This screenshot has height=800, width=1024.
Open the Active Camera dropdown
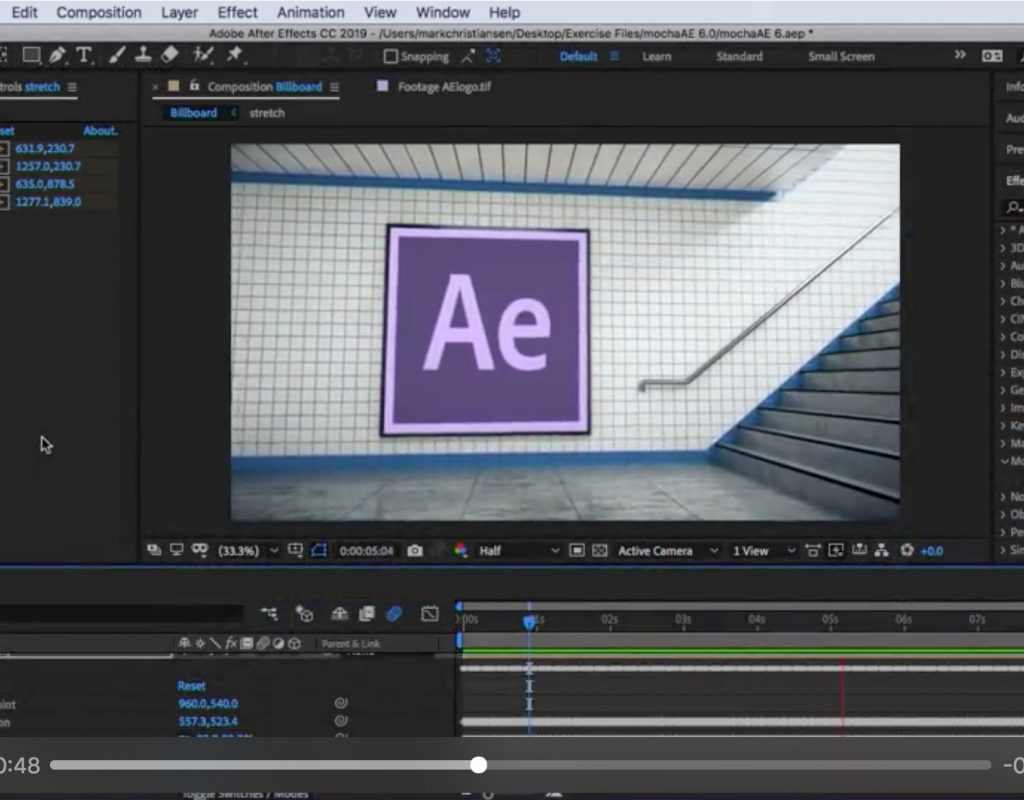click(x=667, y=551)
